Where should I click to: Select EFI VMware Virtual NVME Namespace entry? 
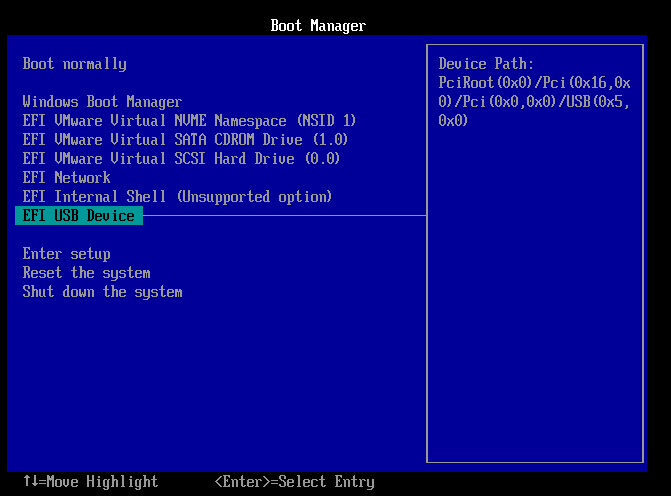(189, 121)
